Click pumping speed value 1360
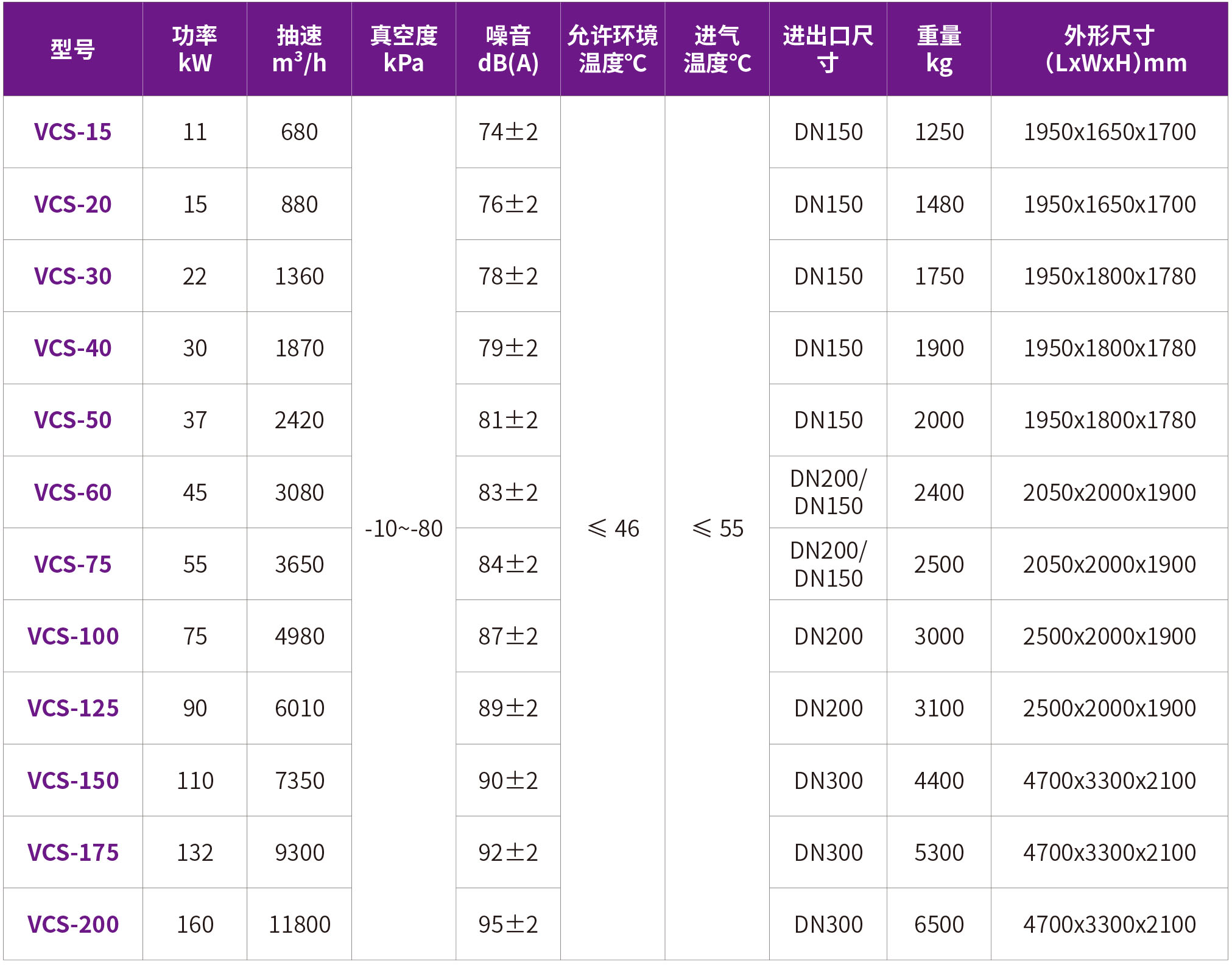Image resolution: width=1232 pixels, height=965 pixels. pos(299,277)
